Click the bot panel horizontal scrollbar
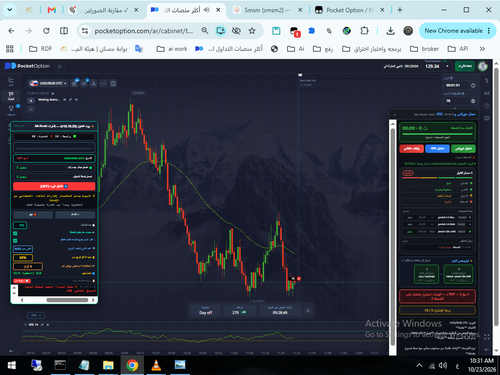The image size is (500, 375). pyautogui.click(x=67, y=300)
